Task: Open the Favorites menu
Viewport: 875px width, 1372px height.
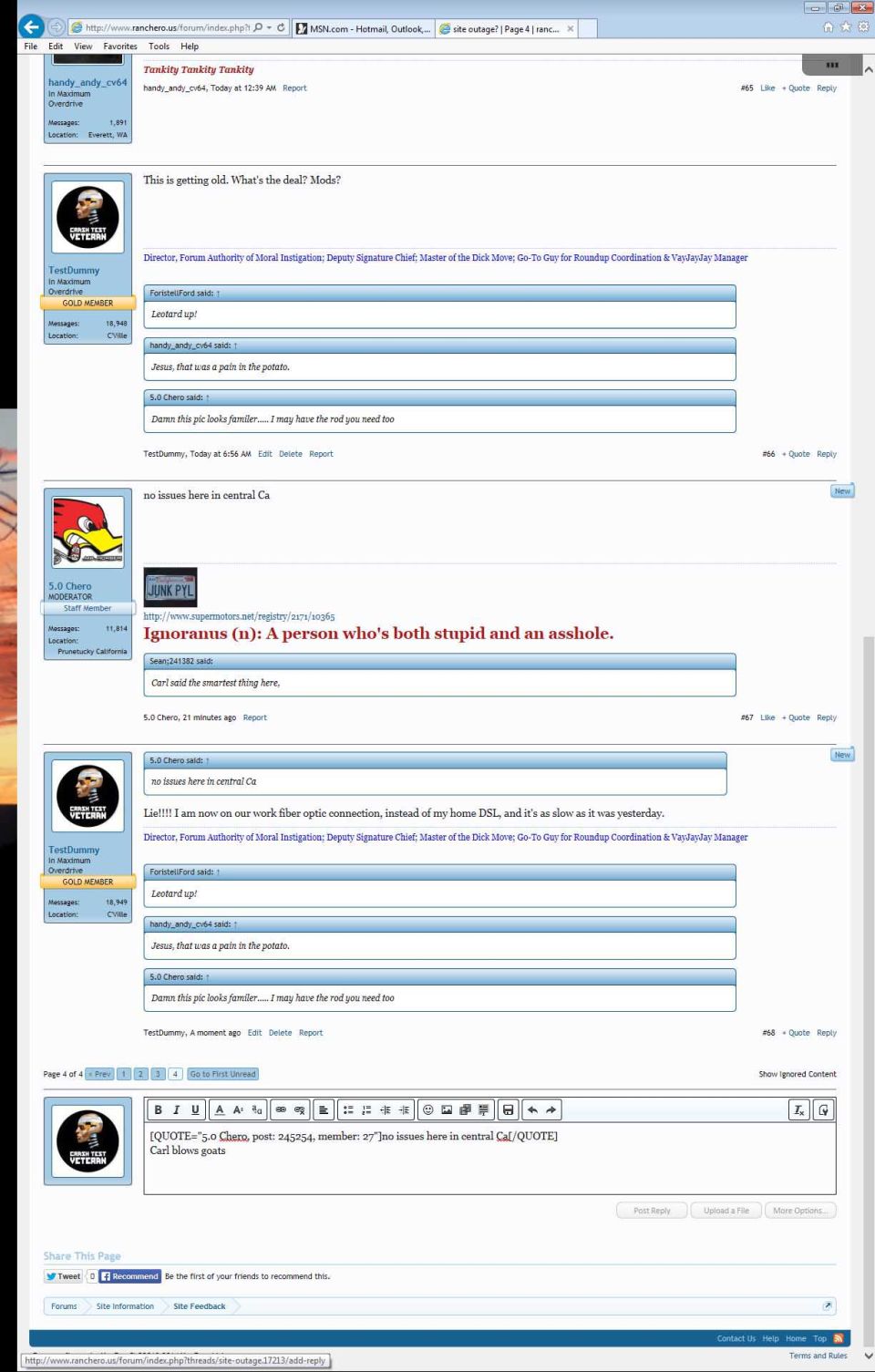Action: (120, 46)
